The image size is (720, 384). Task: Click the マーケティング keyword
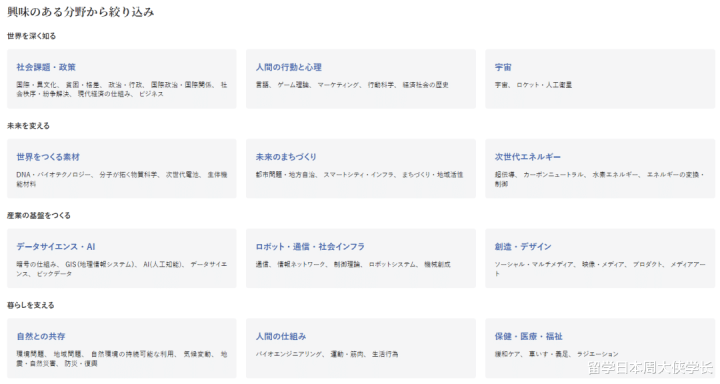click(338, 85)
